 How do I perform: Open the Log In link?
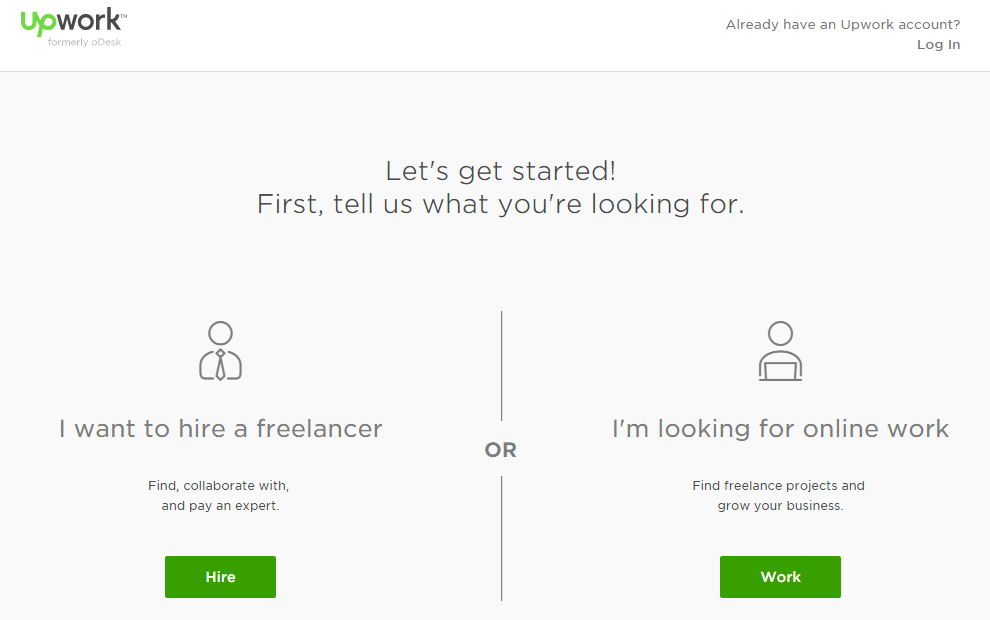pos(938,45)
